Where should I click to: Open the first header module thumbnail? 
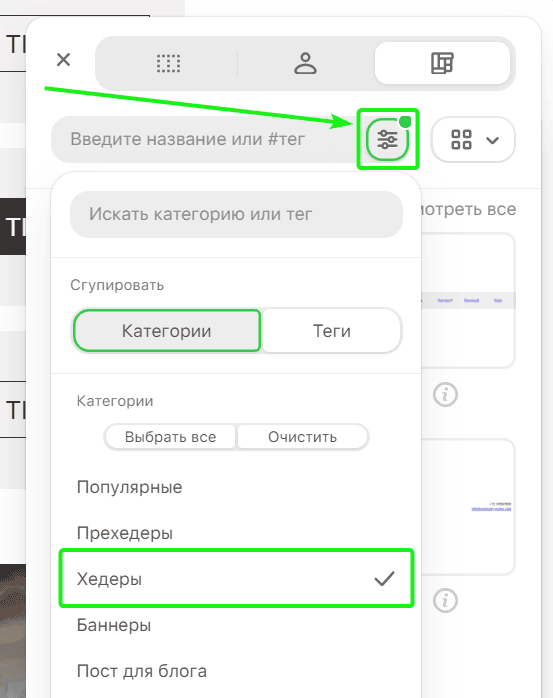pos(468,300)
